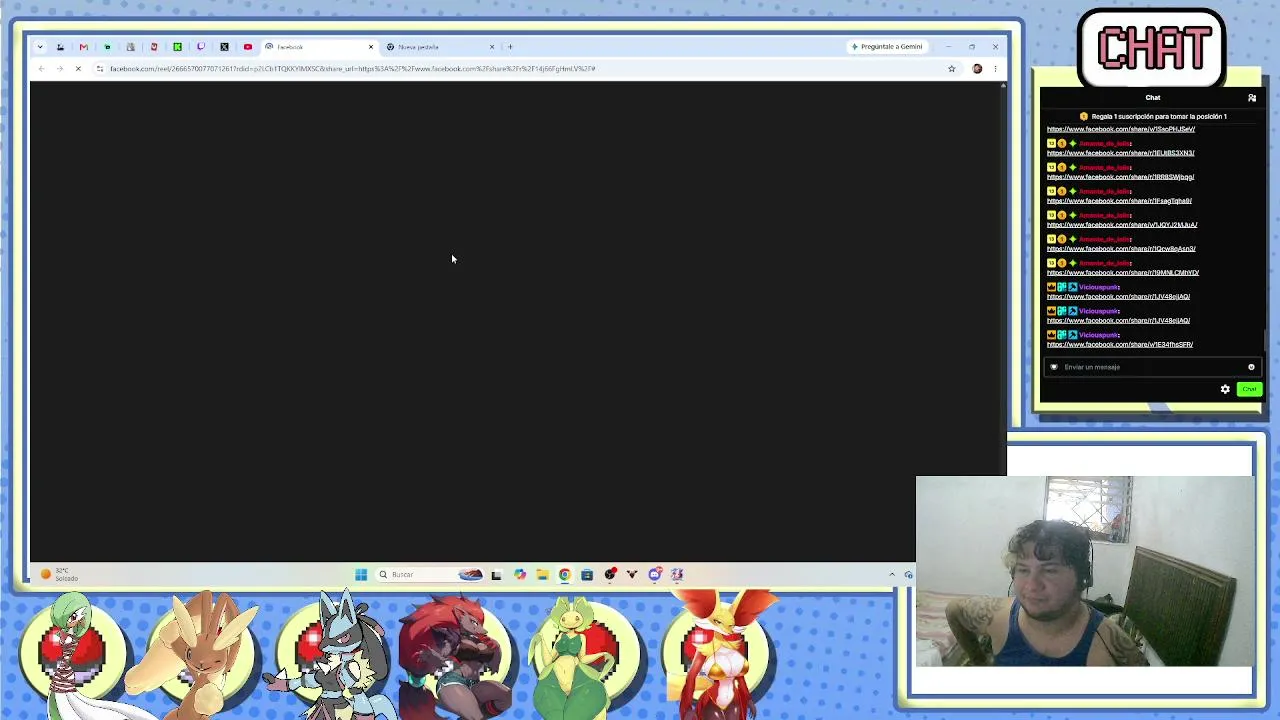Image resolution: width=1280 pixels, height=720 pixels.
Task: Open Discord from the taskbar
Action: click(655, 574)
